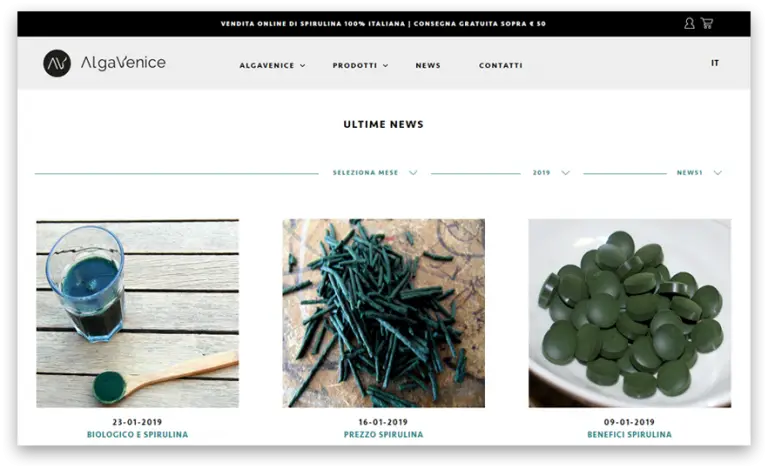Open the 2019 year dropdown
This screenshot has height=469, width=768.
pos(551,173)
